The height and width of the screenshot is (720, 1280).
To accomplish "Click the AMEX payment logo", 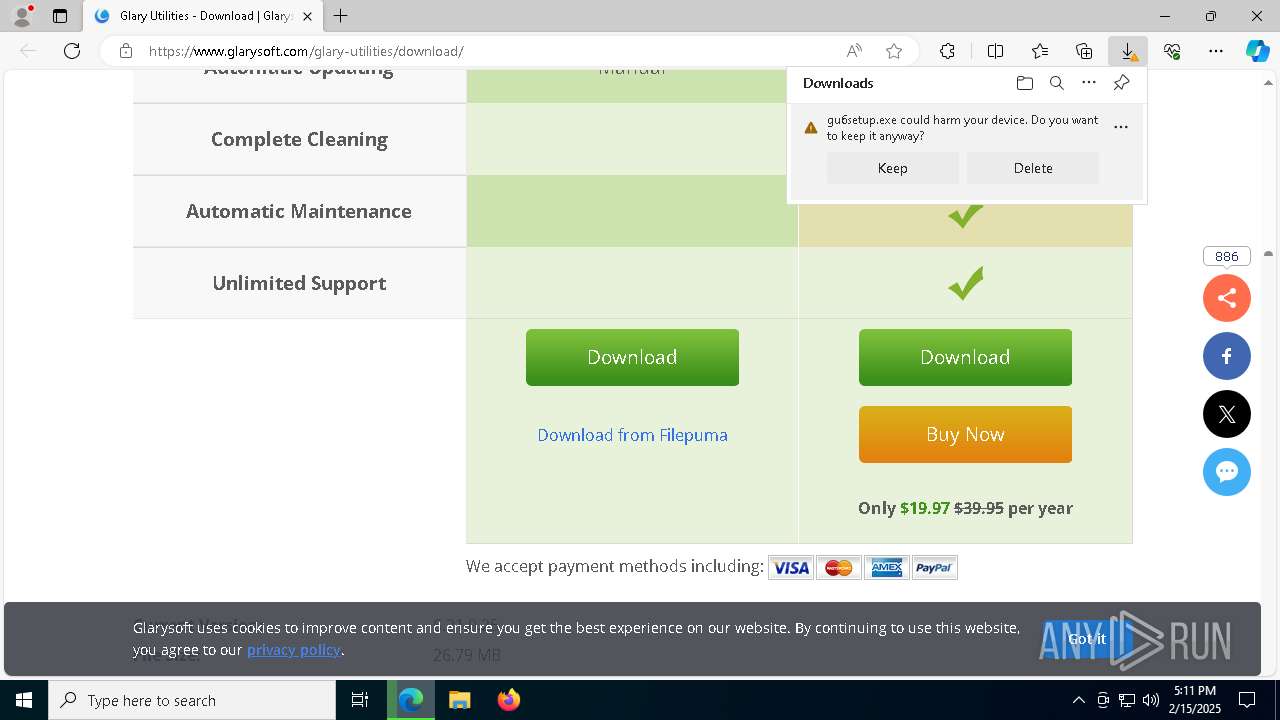I will [x=887, y=568].
